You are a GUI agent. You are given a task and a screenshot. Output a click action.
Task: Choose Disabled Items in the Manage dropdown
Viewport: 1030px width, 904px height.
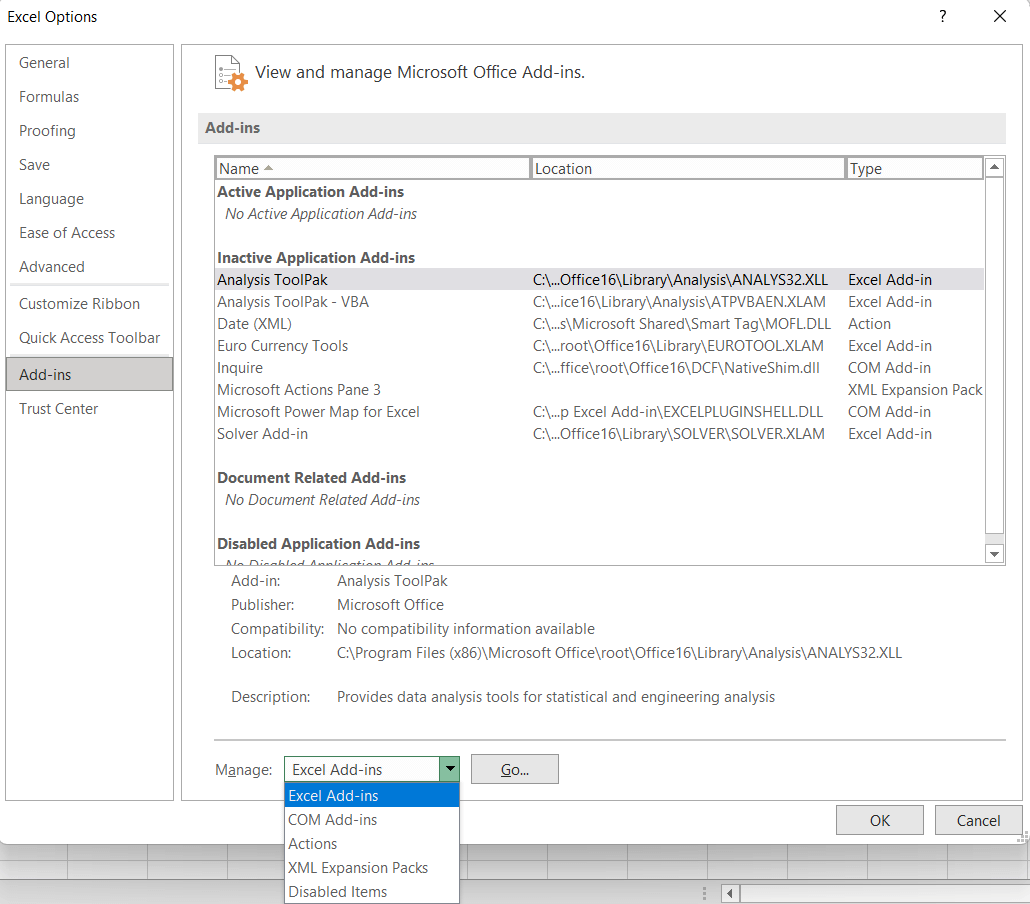[338, 891]
